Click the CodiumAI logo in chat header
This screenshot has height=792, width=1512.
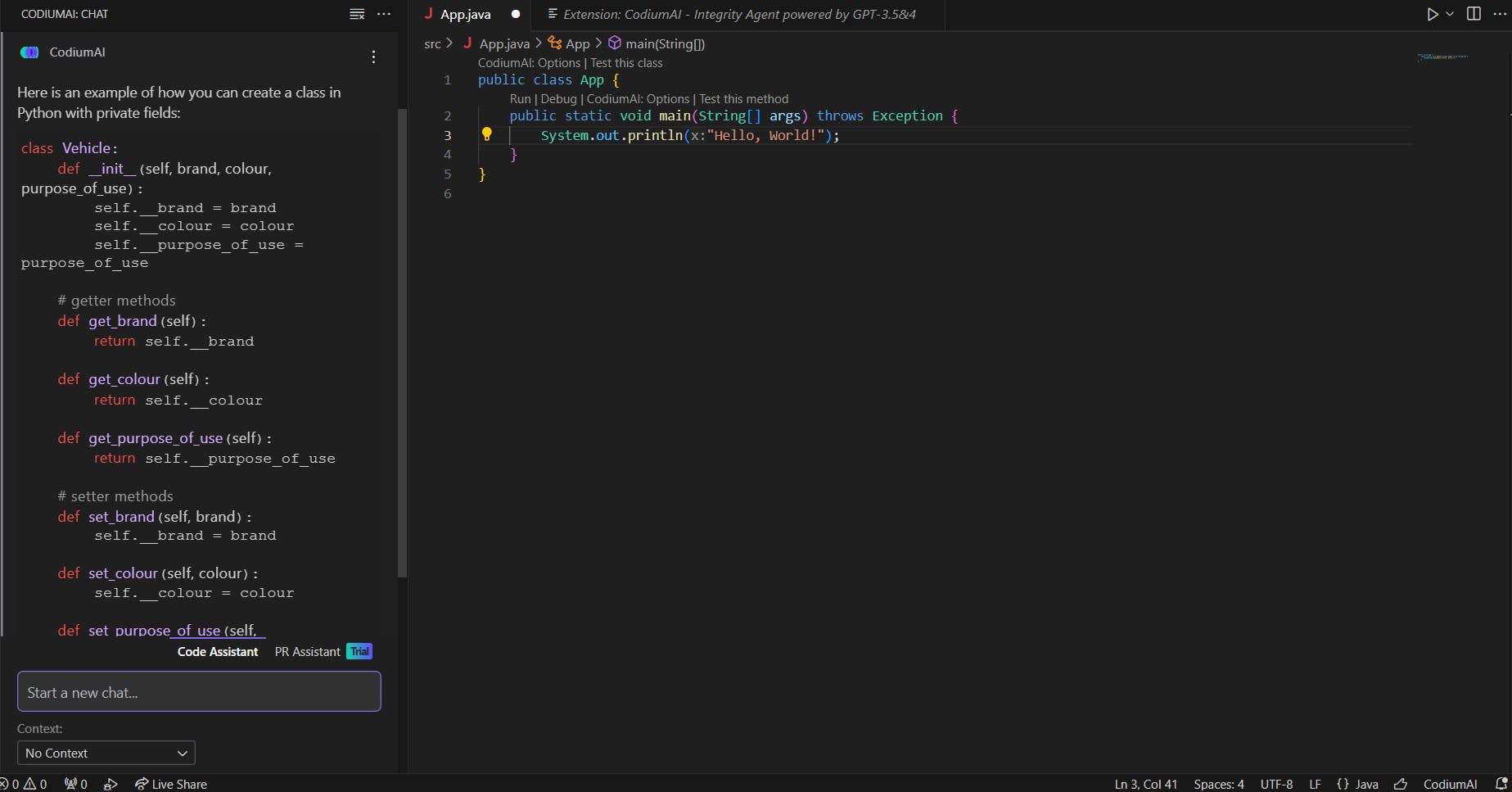coord(29,52)
